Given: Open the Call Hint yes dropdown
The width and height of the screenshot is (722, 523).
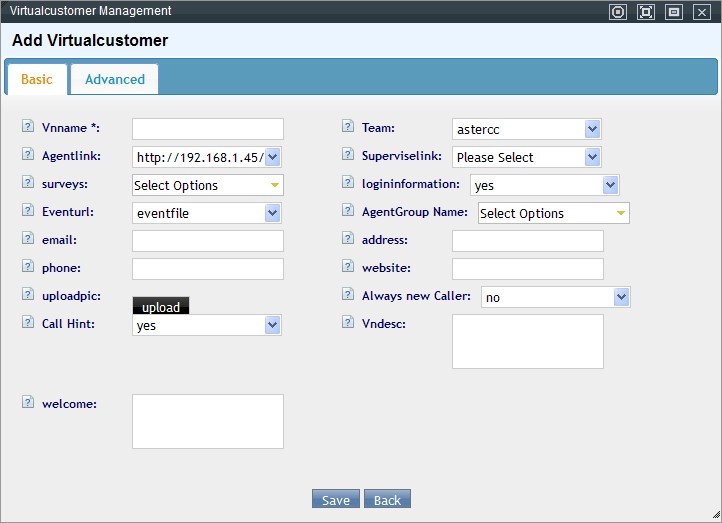Looking at the screenshot, I should click(207, 325).
